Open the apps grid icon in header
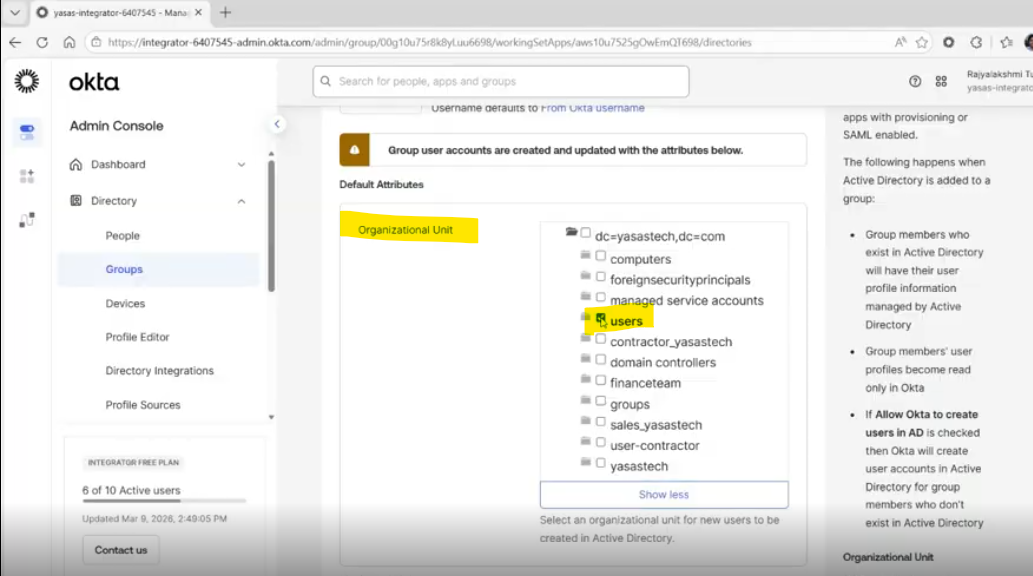1033x576 pixels. pos(941,82)
